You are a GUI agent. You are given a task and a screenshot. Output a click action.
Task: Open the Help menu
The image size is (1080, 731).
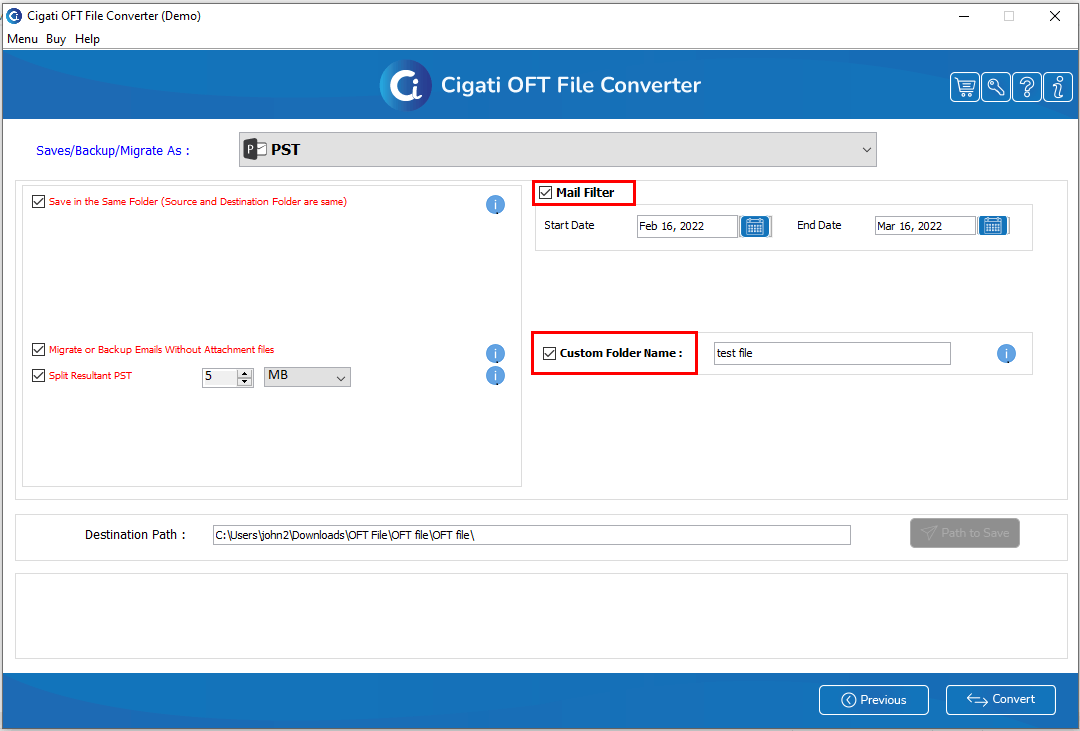pos(87,39)
